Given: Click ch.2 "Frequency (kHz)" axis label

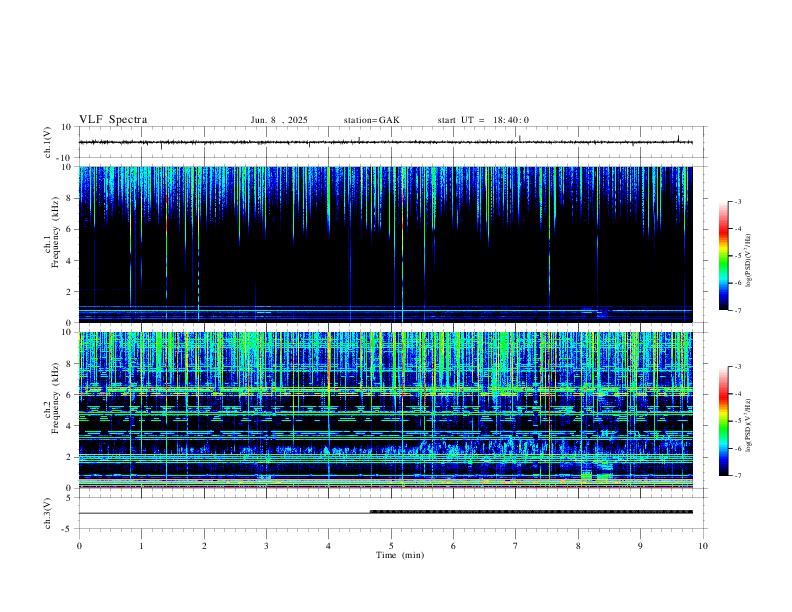Looking at the screenshot, I should point(56,398).
